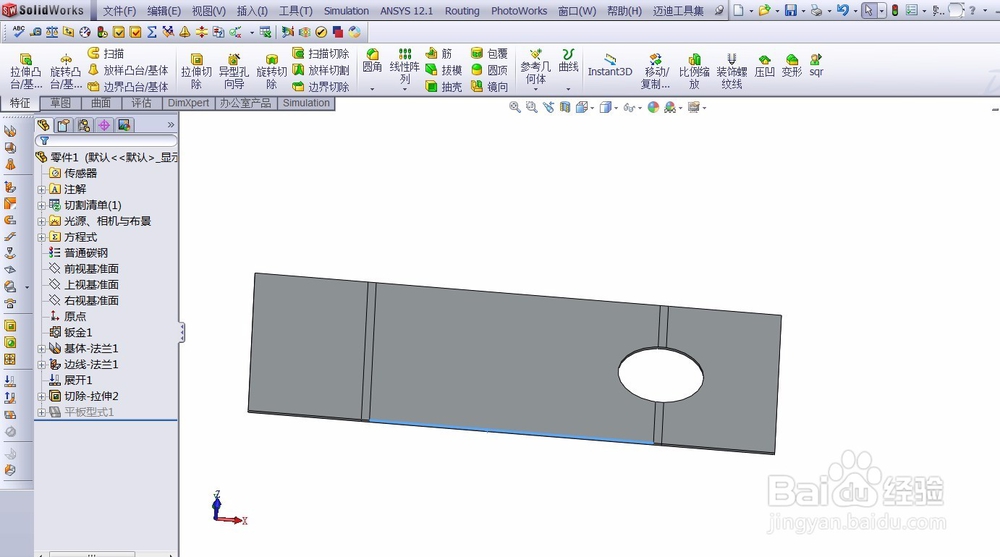
Task: Switch to the 曲面 tab
Action: (101, 103)
